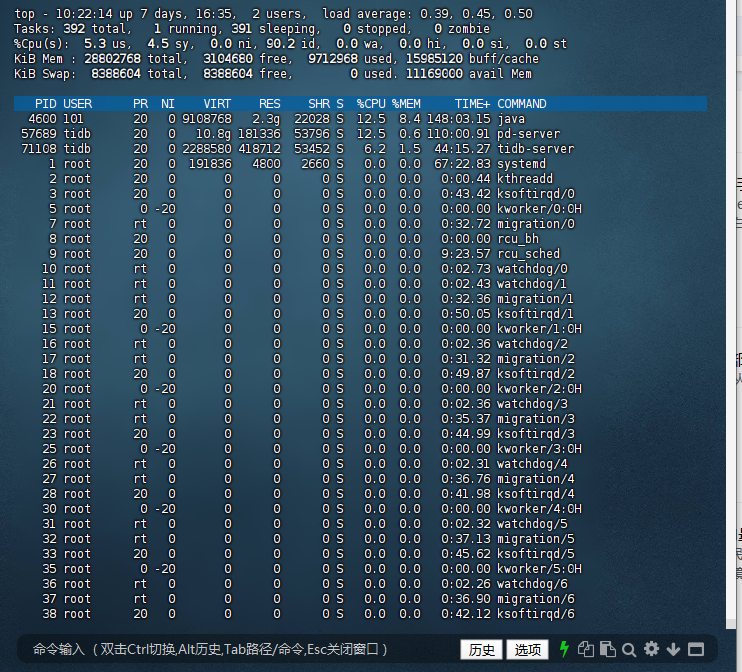Click the paste clipboard icon
This screenshot has height=672, width=742.
[x=608, y=649]
